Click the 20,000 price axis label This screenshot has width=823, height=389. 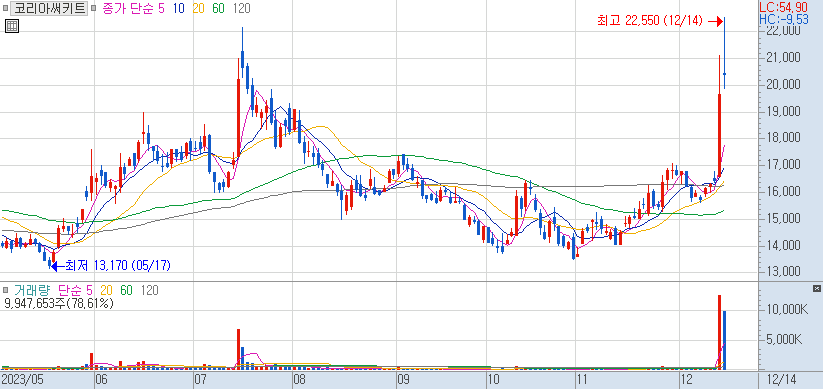pyautogui.click(x=783, y=85)
